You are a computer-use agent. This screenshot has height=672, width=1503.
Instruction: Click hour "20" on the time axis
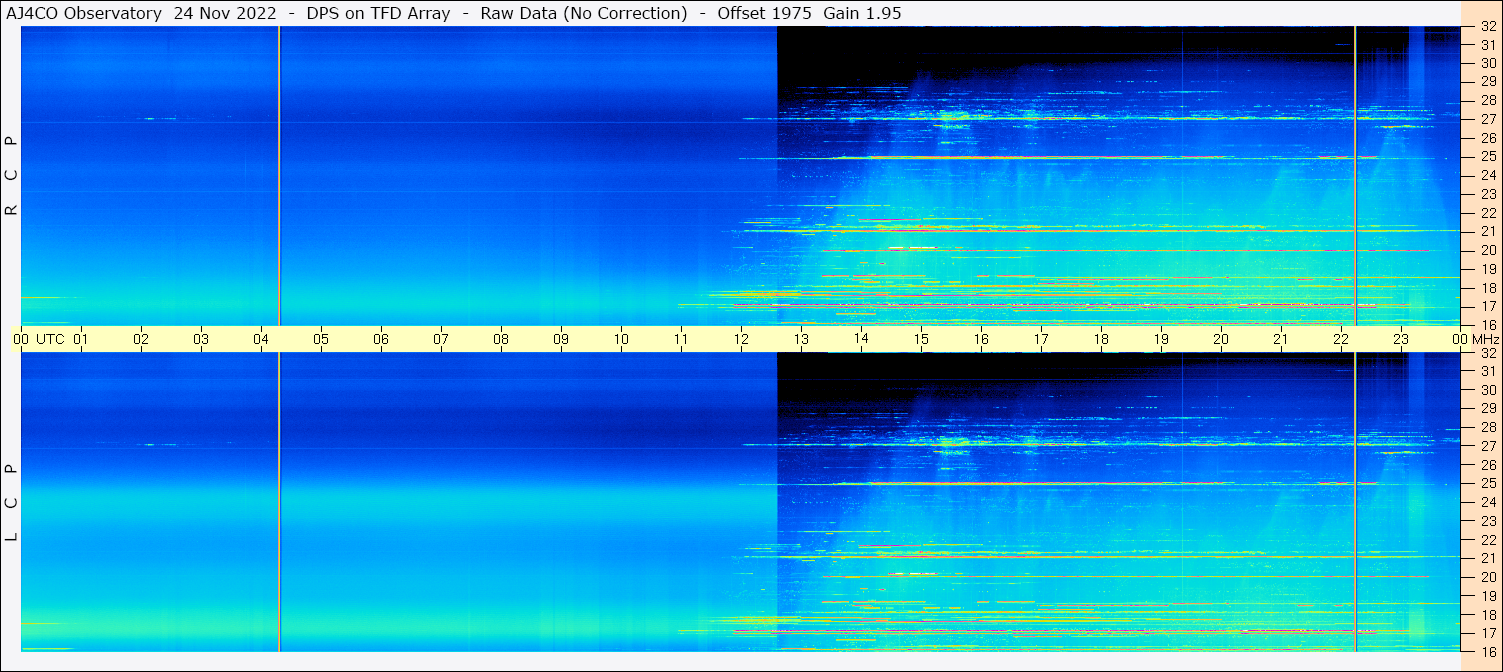[x=1221, y=339]
